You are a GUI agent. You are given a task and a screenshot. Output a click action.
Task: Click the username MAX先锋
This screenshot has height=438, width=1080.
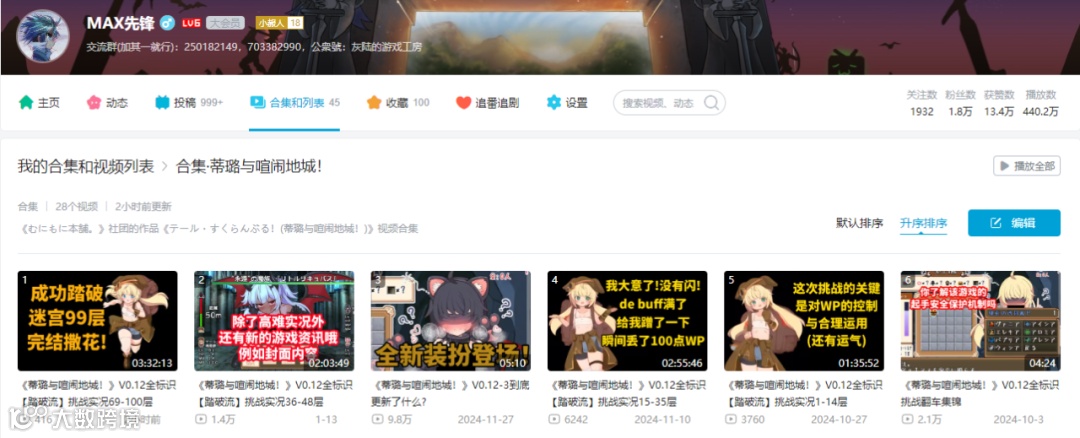tap(119, 23)
